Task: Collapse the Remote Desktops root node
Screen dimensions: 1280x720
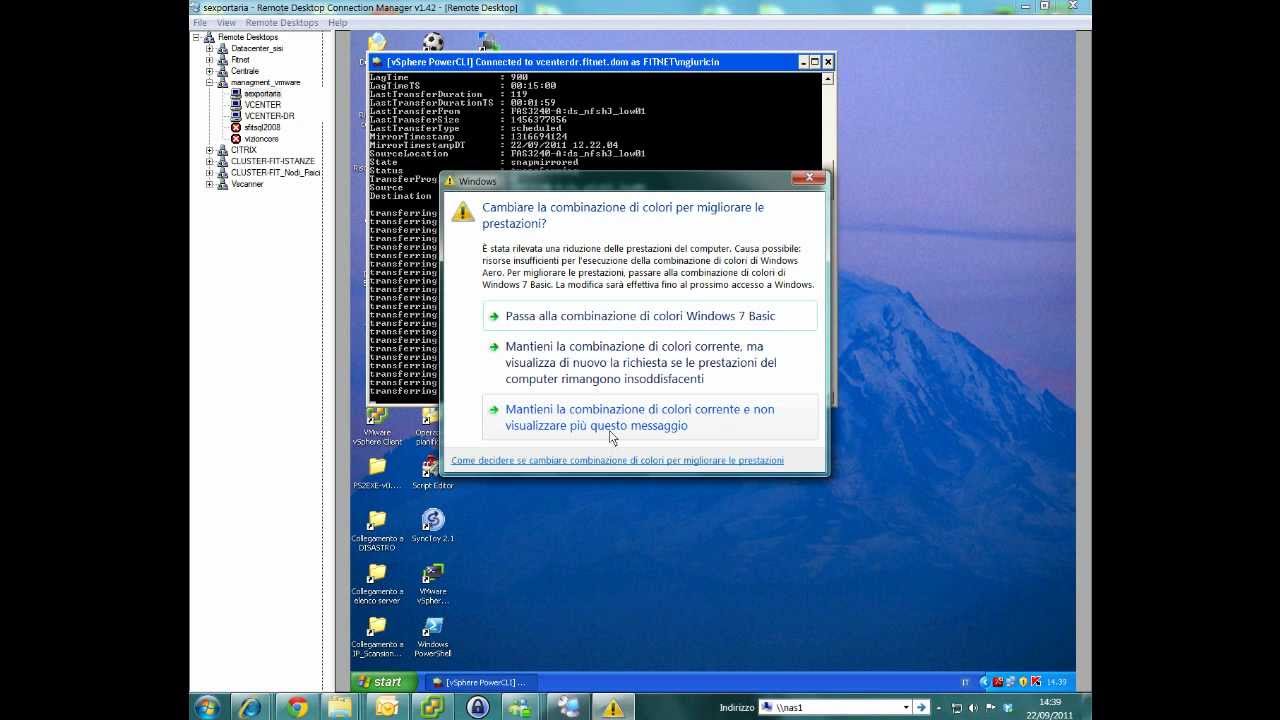Action: pos(197,37)
